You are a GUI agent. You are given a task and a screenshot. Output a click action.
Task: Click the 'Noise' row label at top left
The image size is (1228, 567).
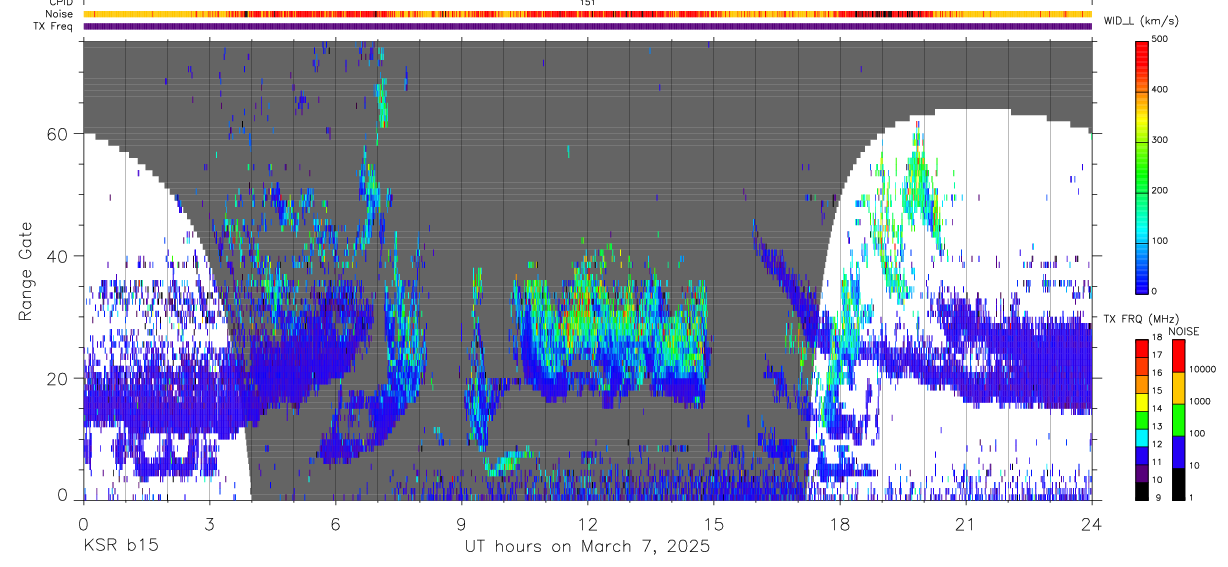point(61,14)
